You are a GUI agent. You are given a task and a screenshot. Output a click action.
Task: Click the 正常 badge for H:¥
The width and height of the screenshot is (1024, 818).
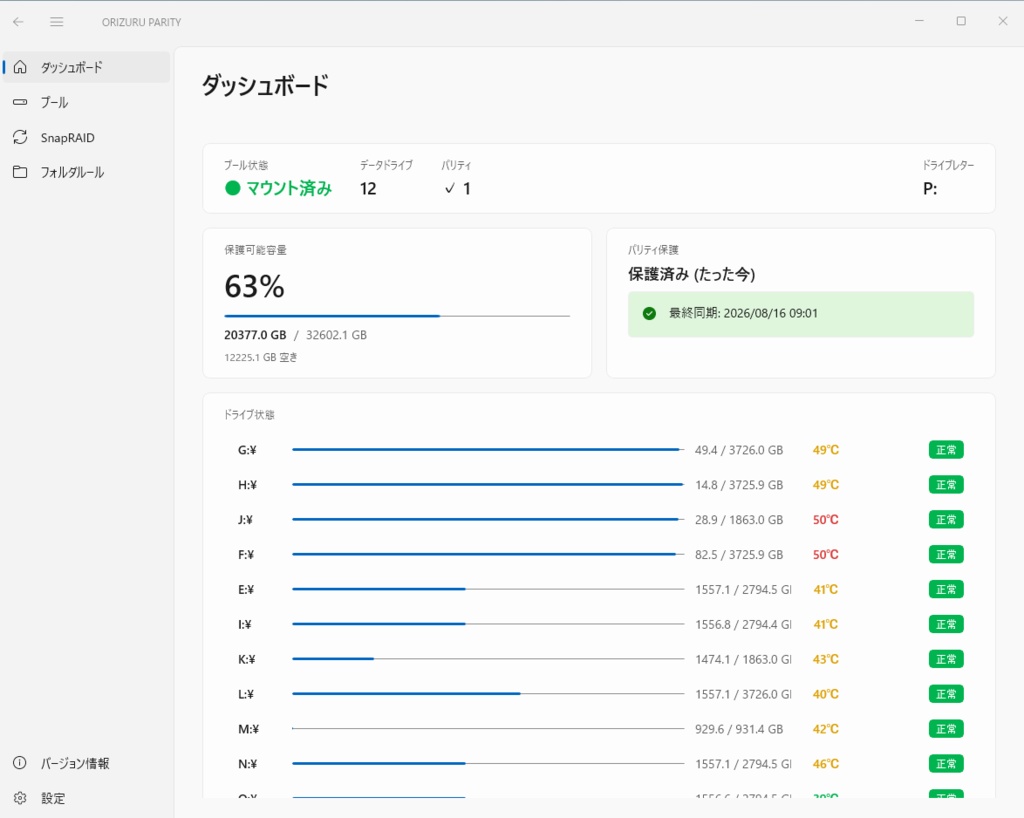tap(946, 484)
